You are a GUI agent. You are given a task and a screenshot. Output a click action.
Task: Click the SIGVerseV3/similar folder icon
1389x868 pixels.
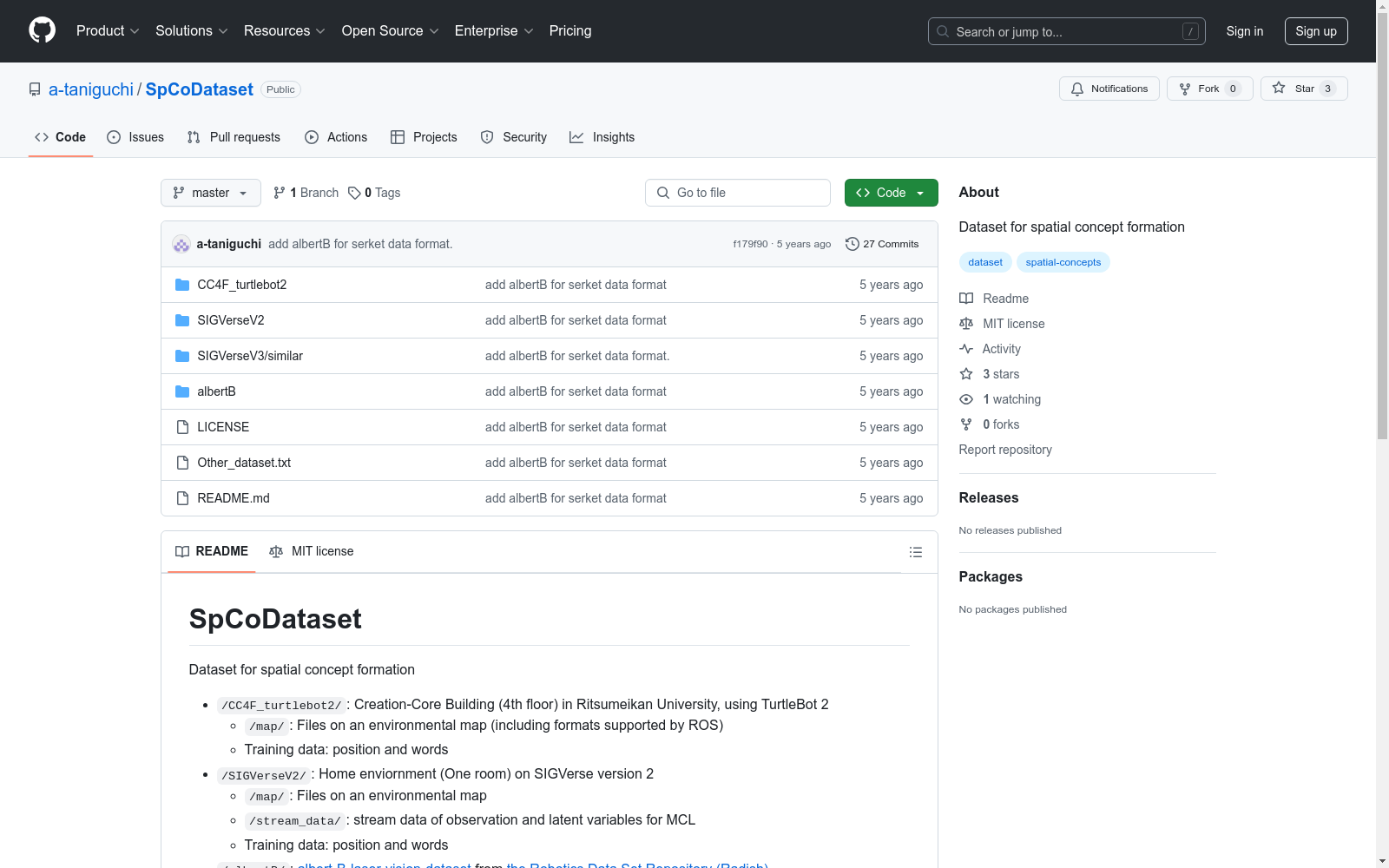tap(182, 356)
